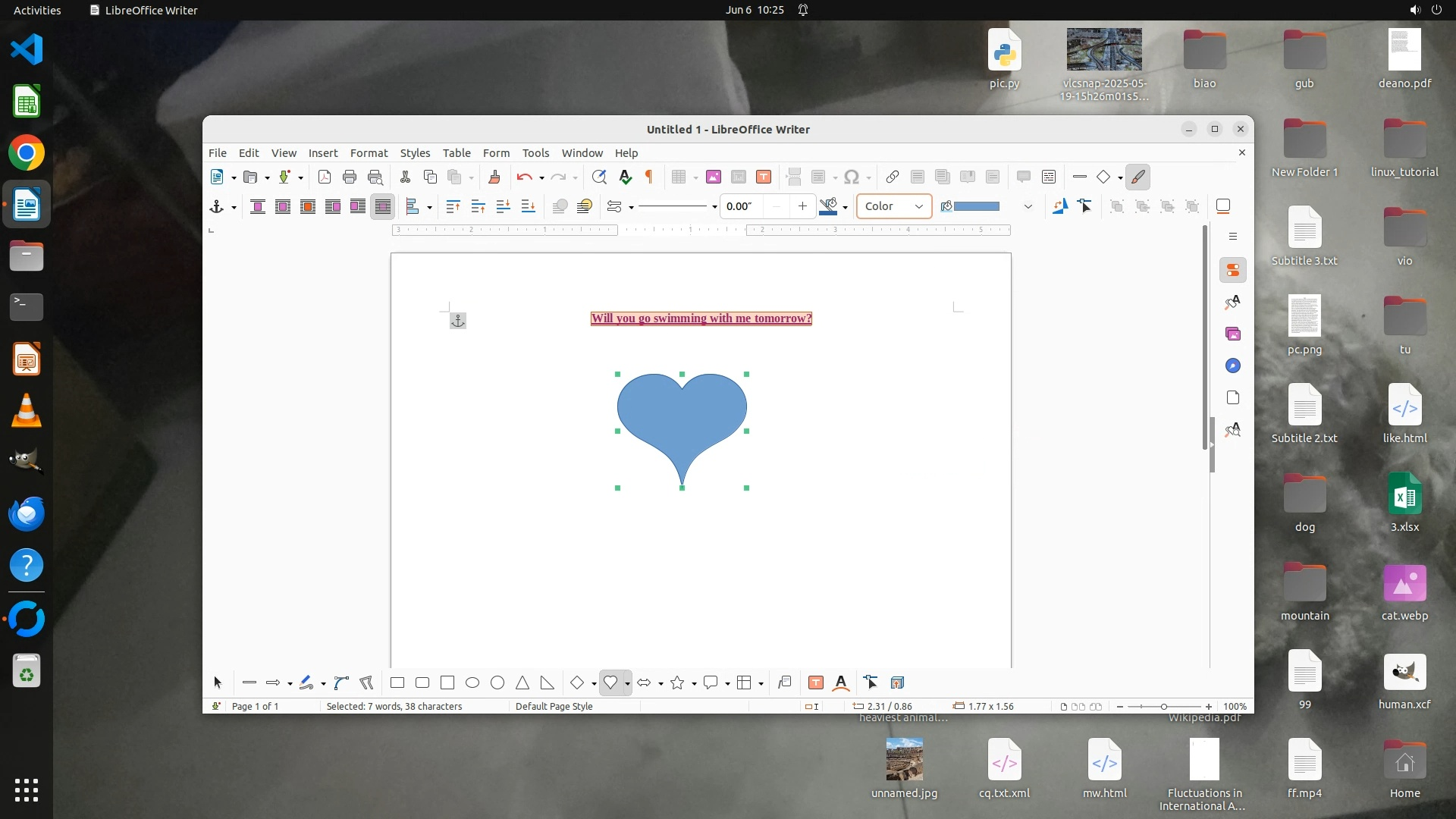Click Default Page Style in status bar
Screen dimensions: 1456x819
pos(554,706)
